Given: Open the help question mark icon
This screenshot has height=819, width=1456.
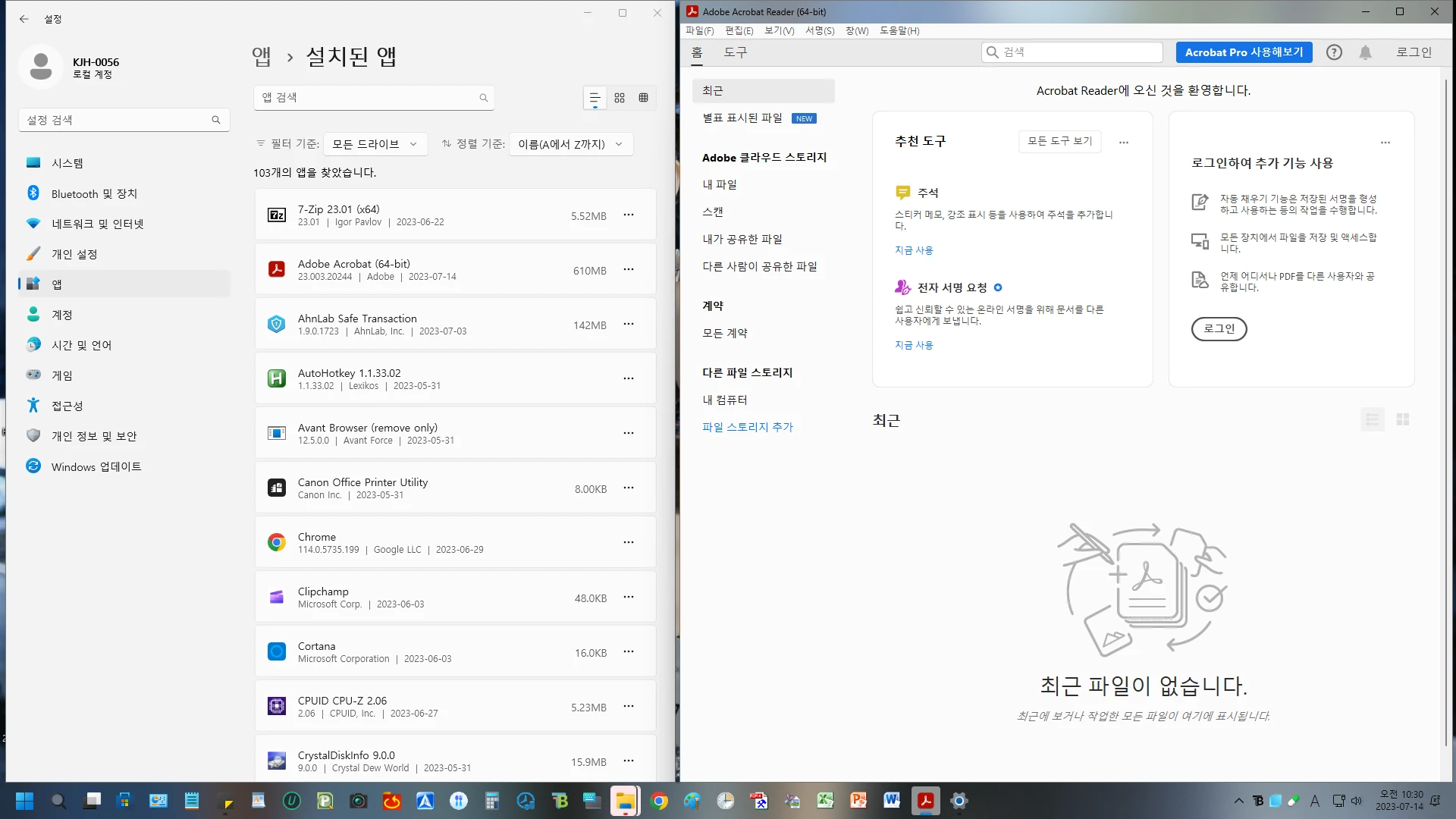Looking at the screenshot, I should (x=1334, y=52).
